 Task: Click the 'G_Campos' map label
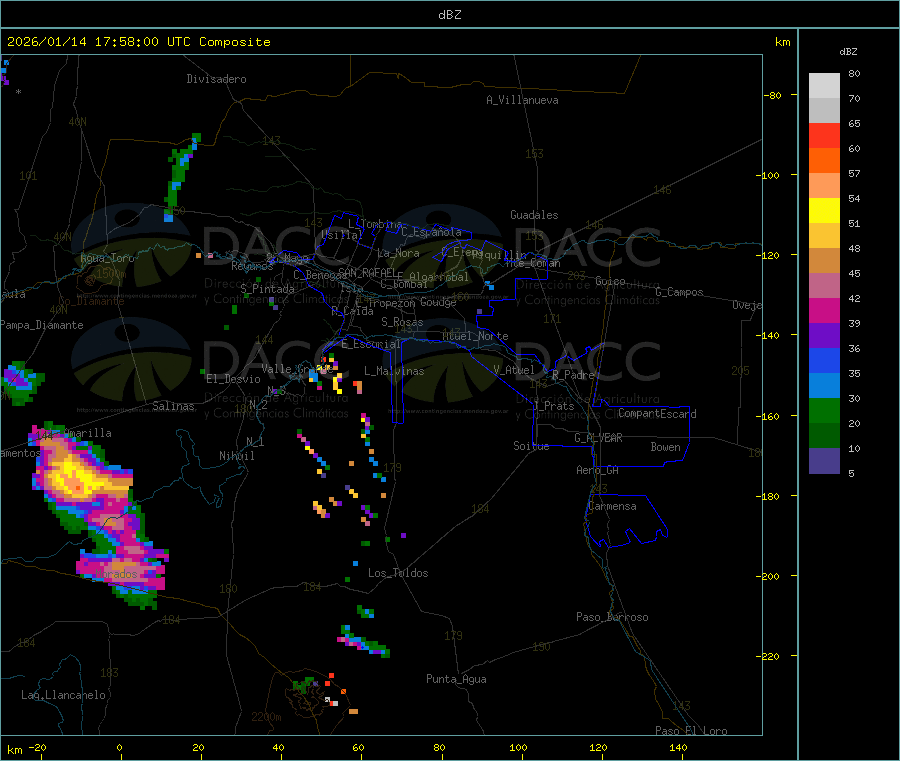(680, 292)
